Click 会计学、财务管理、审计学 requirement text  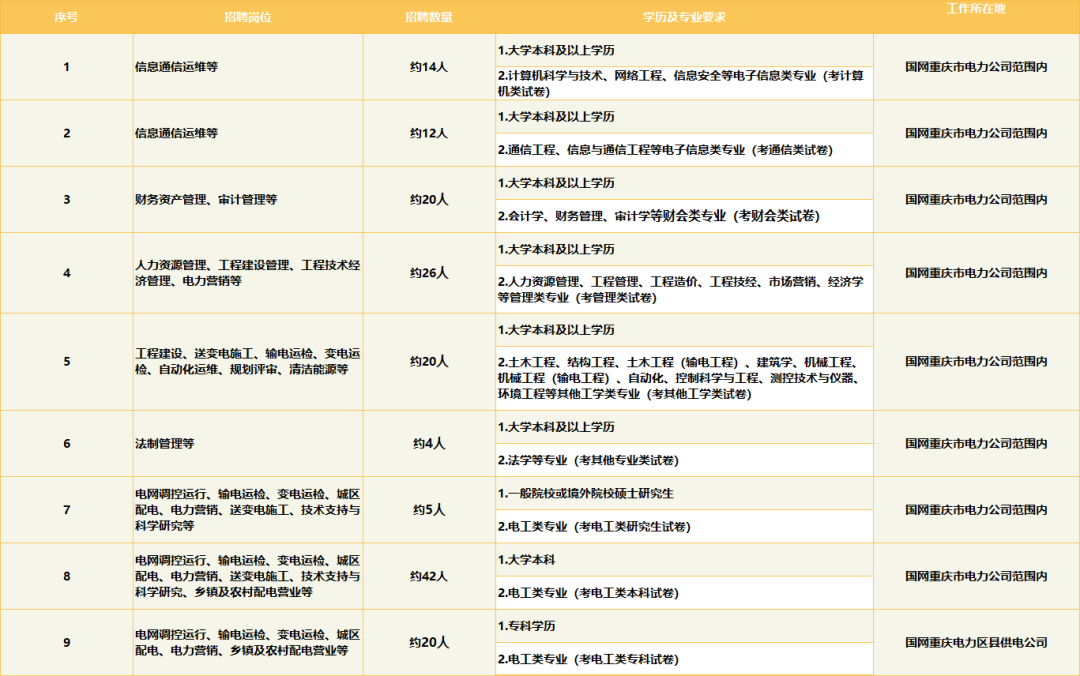pyautogui.click(x=658, y=216)
